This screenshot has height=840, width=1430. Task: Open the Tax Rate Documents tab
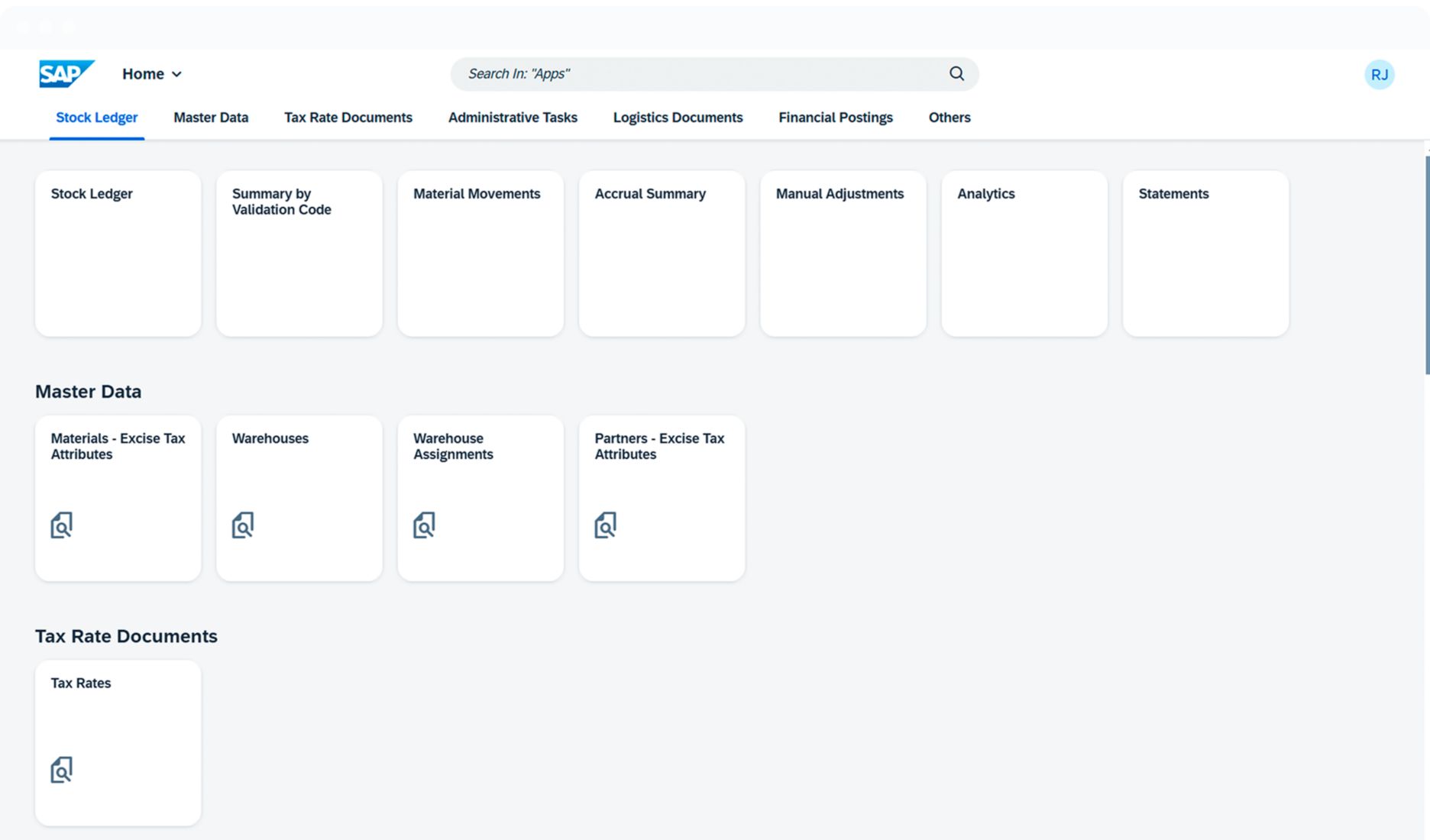tap(348, 118)
